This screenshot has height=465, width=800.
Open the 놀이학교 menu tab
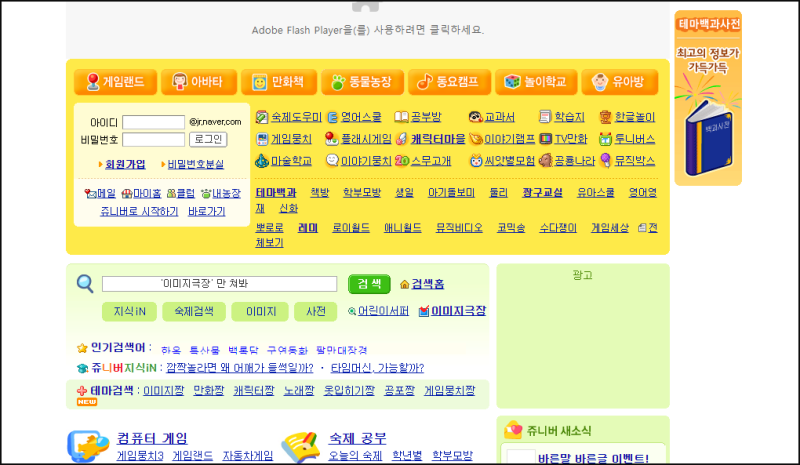tap(536, 82)
